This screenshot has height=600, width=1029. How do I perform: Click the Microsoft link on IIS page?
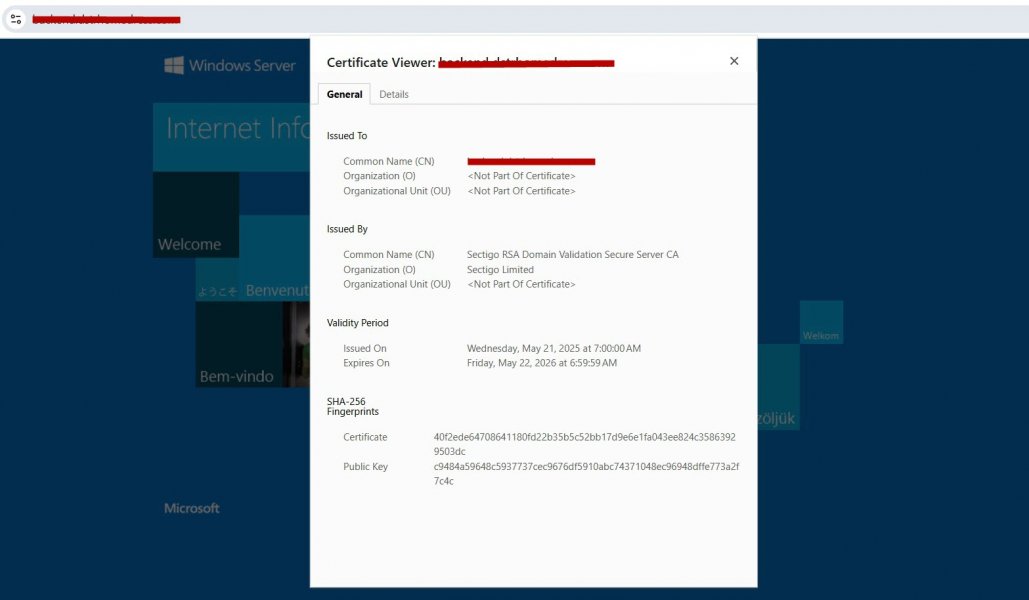coord(192,508)
